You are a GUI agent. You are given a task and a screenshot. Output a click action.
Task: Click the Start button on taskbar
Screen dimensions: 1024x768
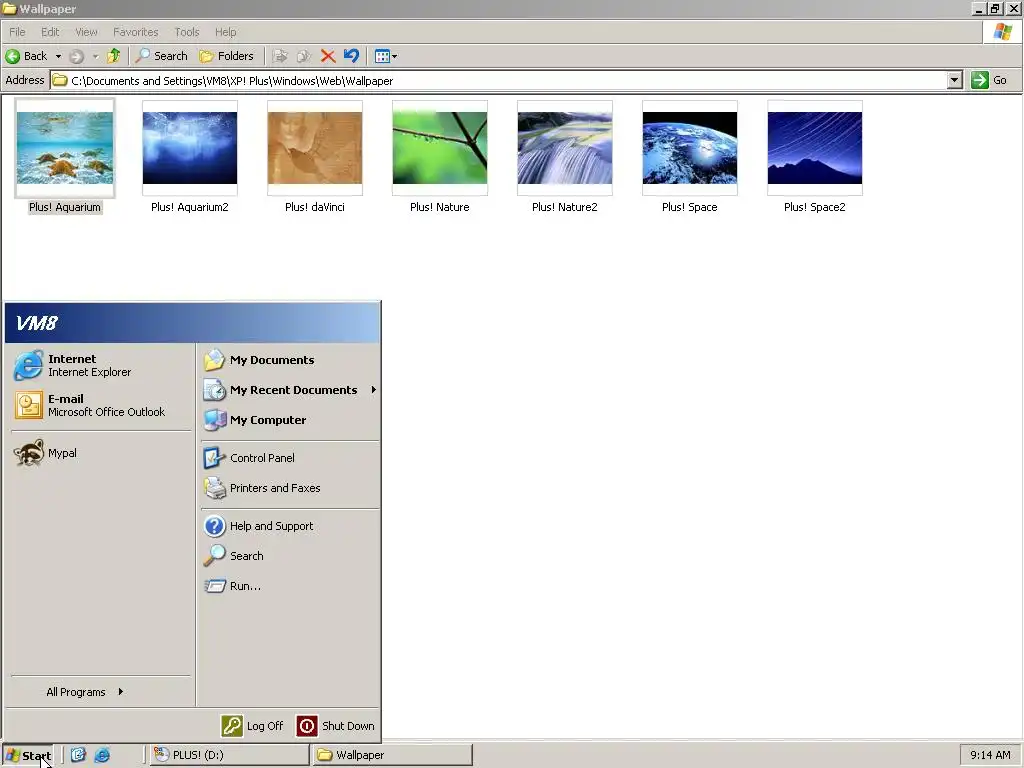(28, 756)
